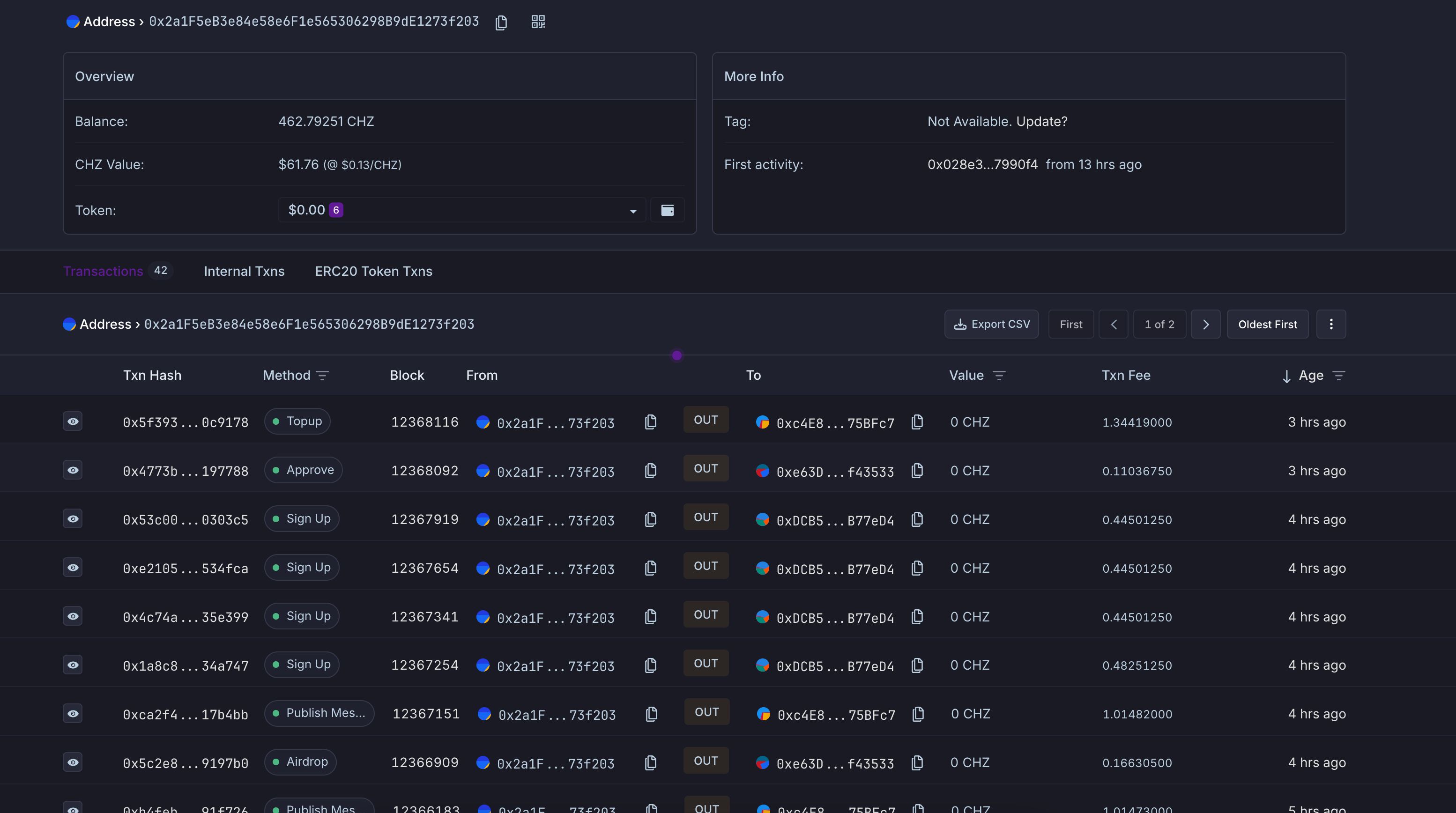
Task: Open the Value column filter
Action: 999,376
